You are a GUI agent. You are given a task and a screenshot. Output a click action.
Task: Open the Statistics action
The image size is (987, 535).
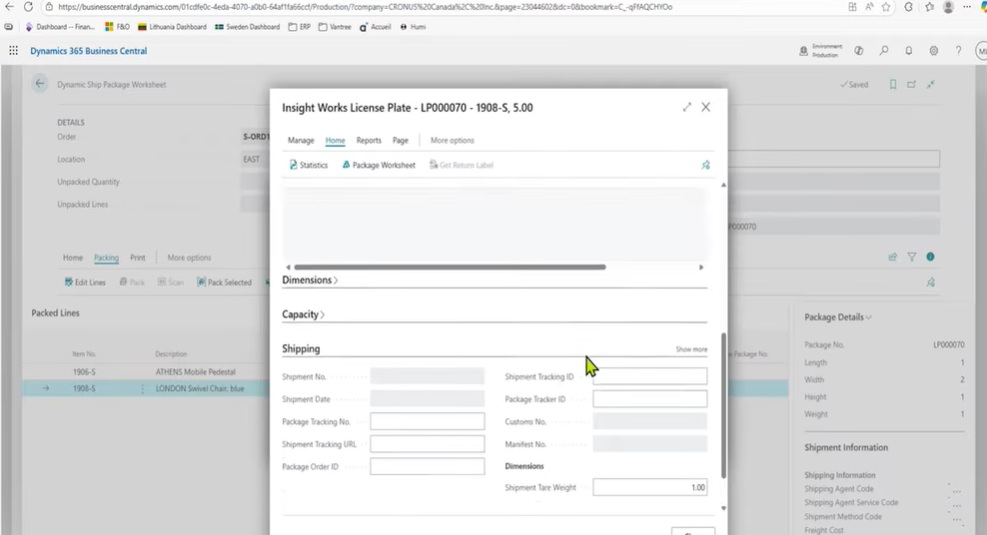click(308, 165)
